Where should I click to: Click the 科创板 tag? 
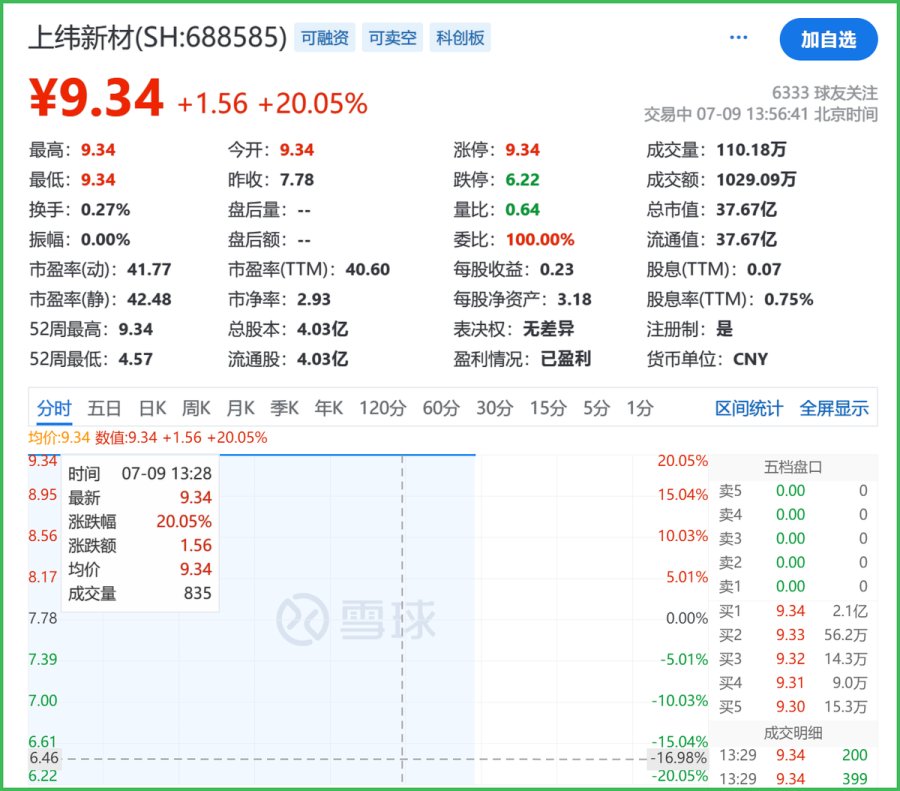pos(460,38)
